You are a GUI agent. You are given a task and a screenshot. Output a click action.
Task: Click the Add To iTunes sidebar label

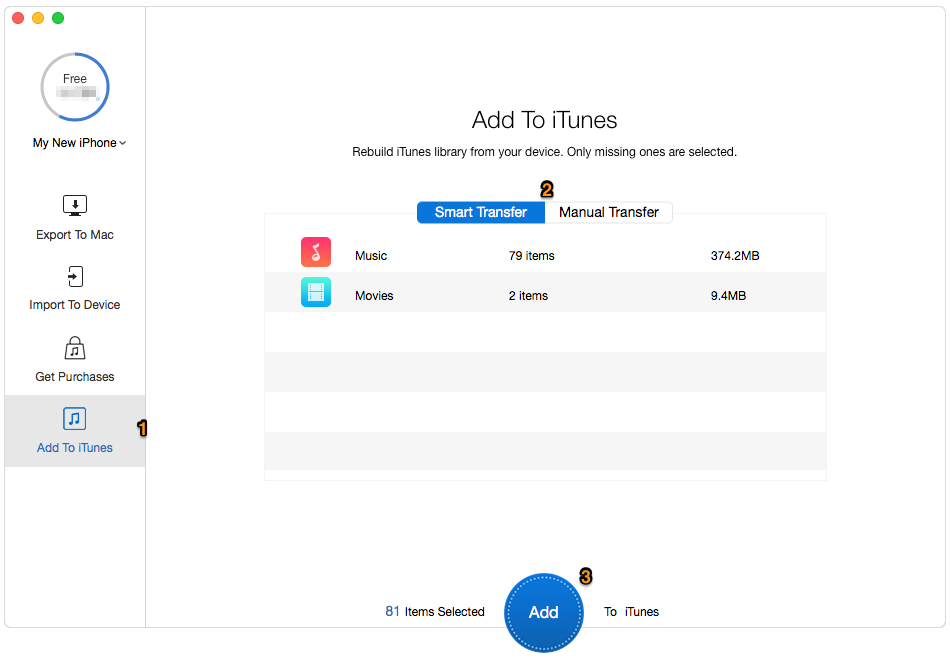click(x=75, y=448)
